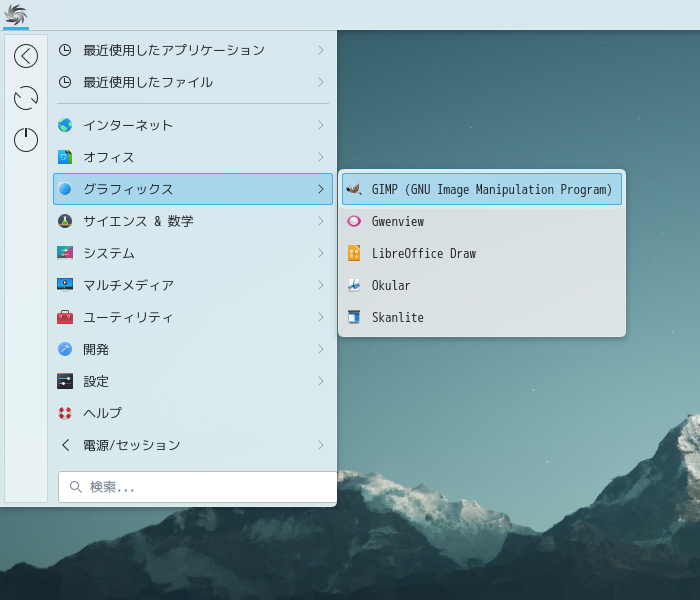Expand マルチメディア submenu arrow

click(321, 285)
